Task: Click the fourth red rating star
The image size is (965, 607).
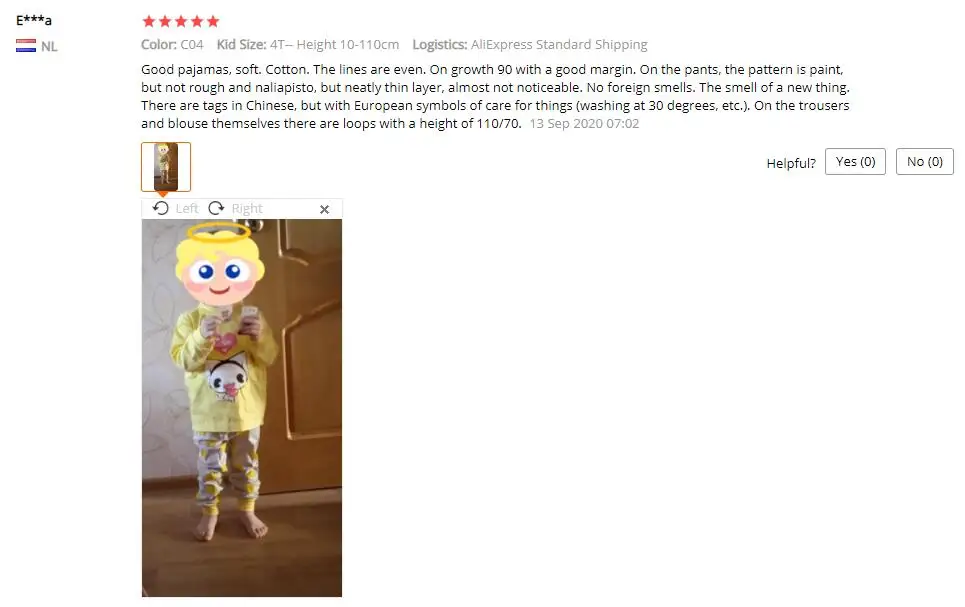Action: pos(197,22)
